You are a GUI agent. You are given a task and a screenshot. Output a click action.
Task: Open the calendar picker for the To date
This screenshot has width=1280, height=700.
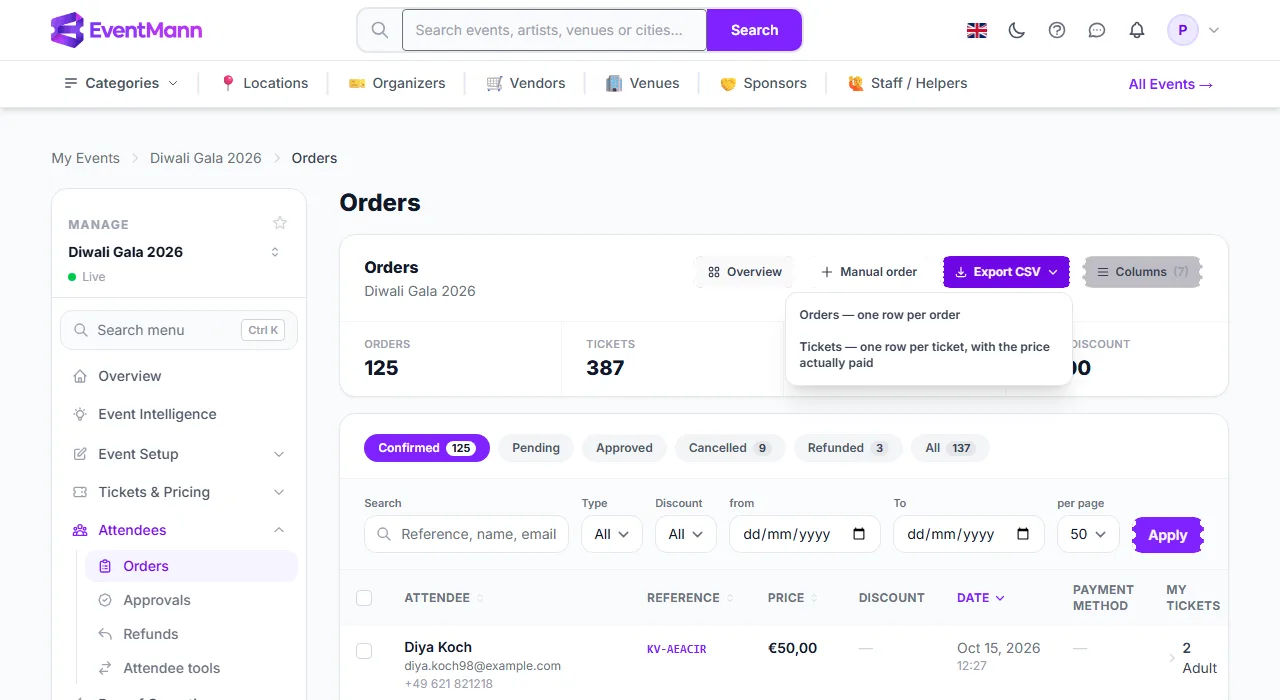(1023, 534)
